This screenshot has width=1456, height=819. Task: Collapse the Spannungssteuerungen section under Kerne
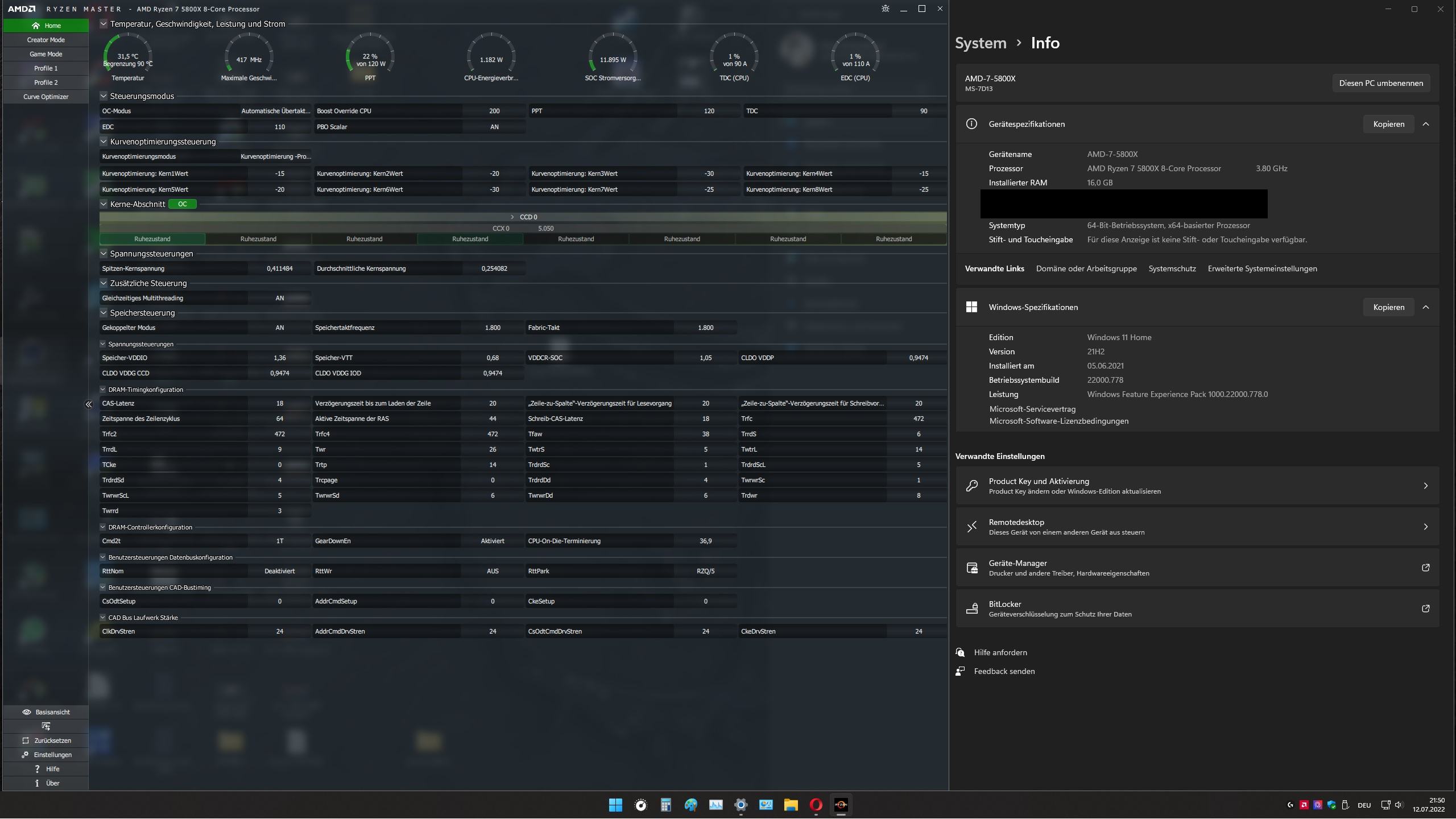[x=104, y=254]
